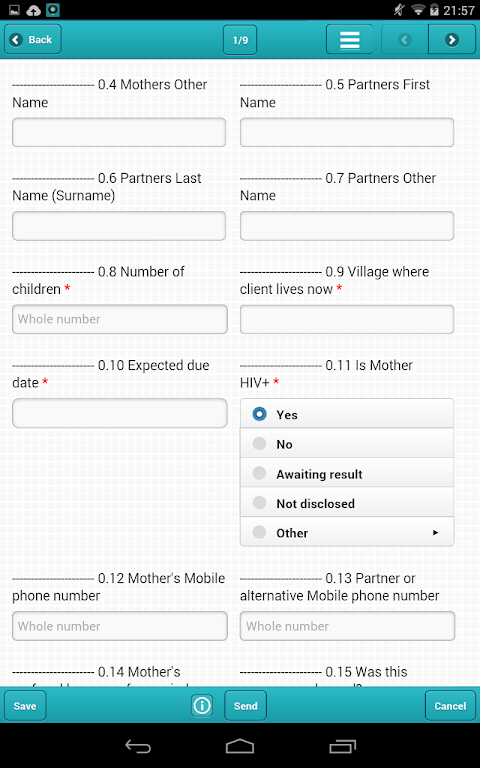Choose Not disclosed option
Screen dimensions: 480x768
(347, 503)
